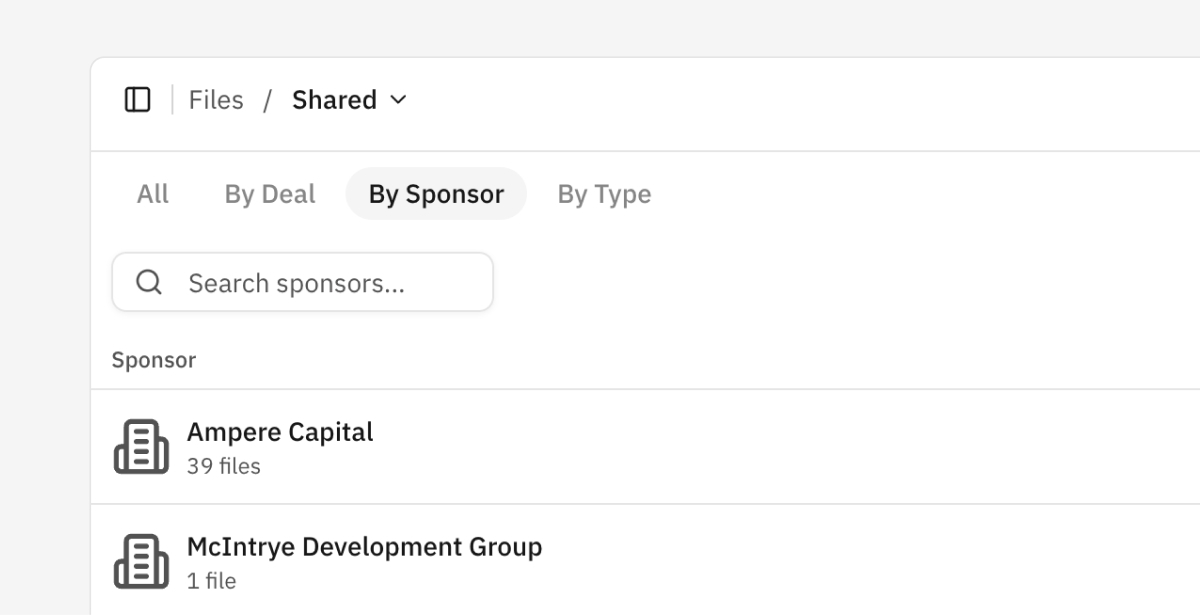Viewport: 1200px width, 615px height.
Task: Click the 39 files count label
Action: pyautogui.click(x=224, y=467)
